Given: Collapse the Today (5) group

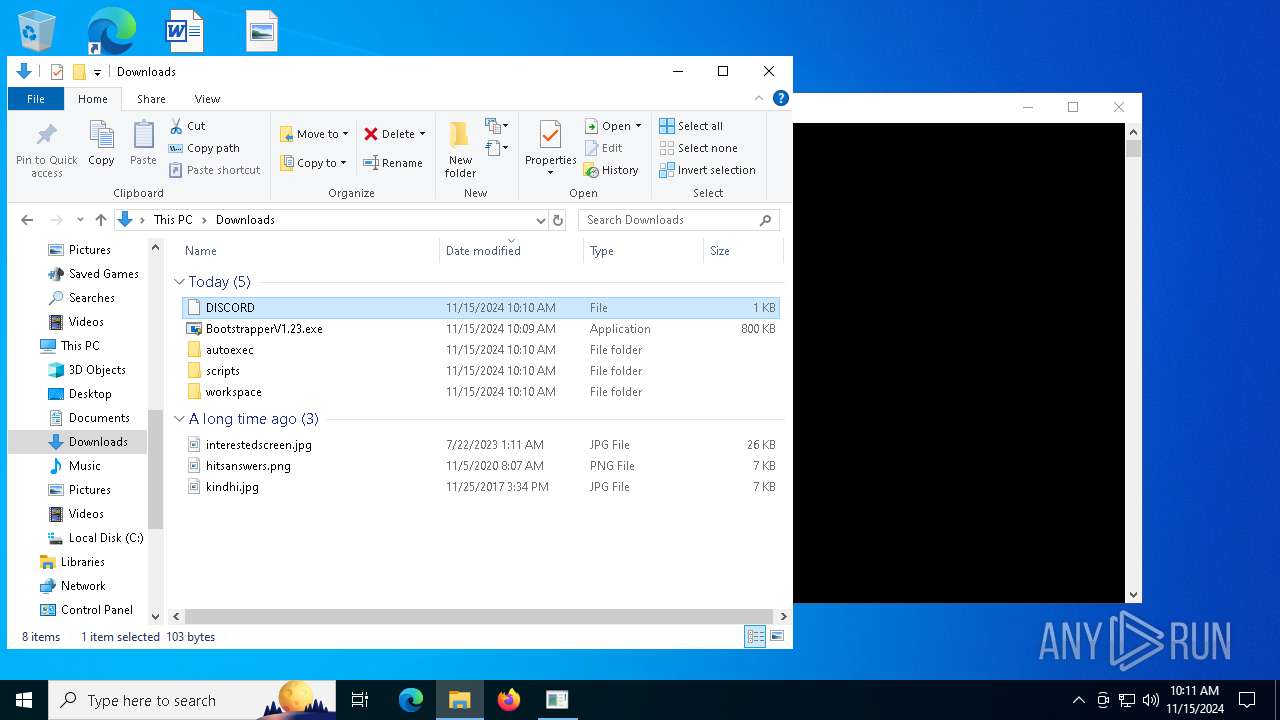Looking at the screenshot, I should point(179,282).
